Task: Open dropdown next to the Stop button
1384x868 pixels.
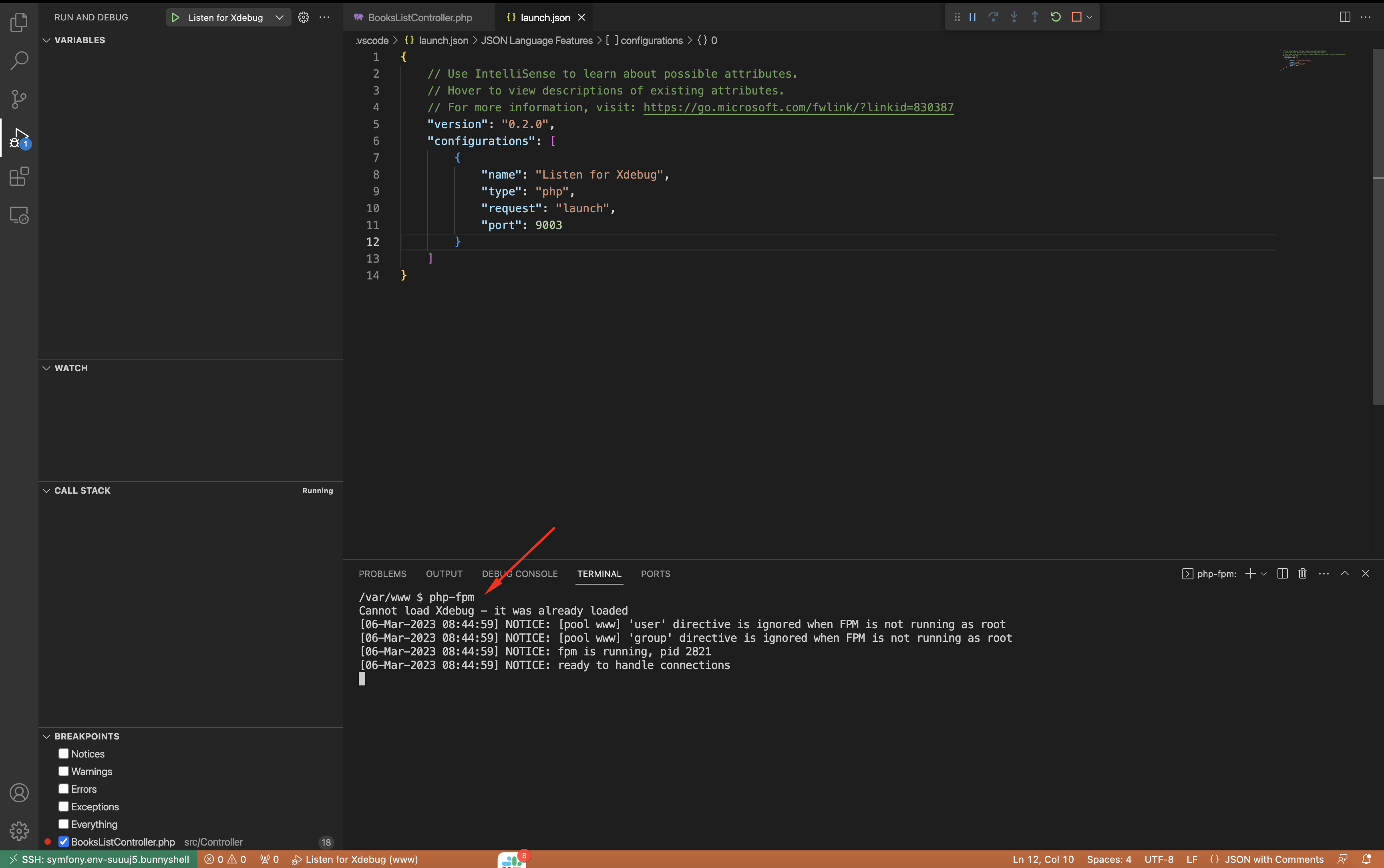Action: click(1090, 17)
